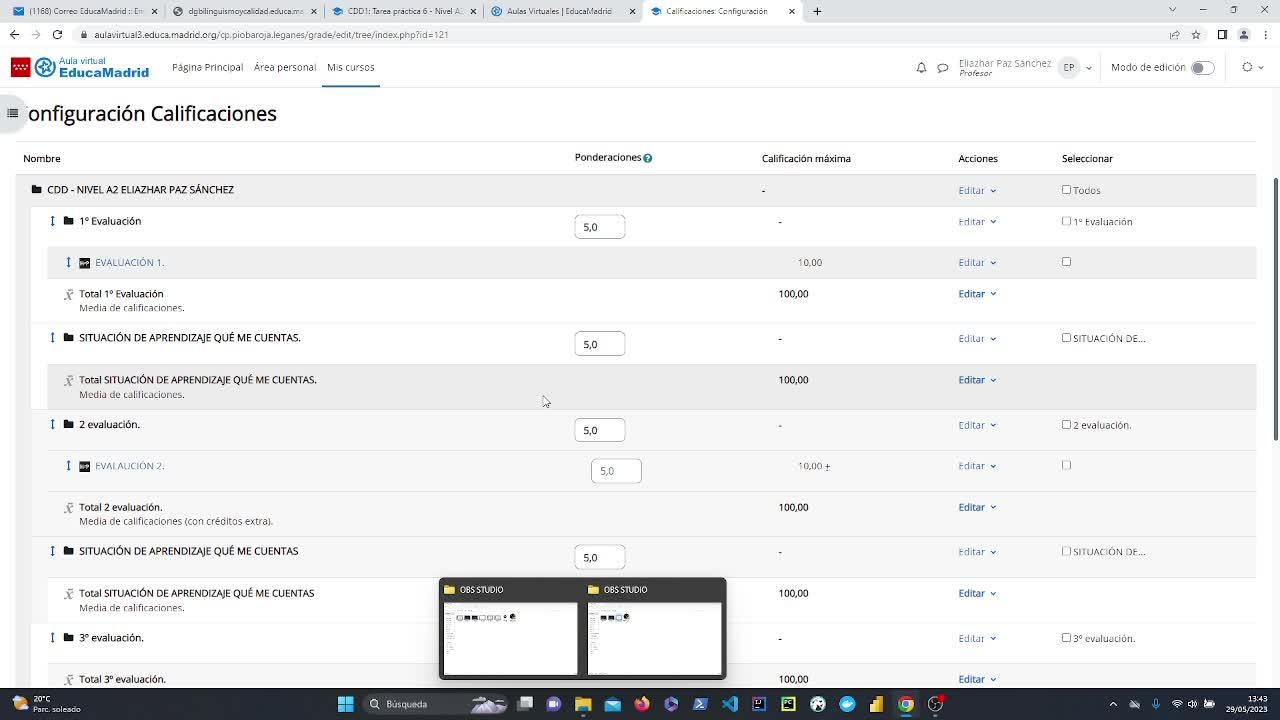Click the move icon for 2 evaluación.
Screen dimensions: 1280x720
tap(53, 424)
